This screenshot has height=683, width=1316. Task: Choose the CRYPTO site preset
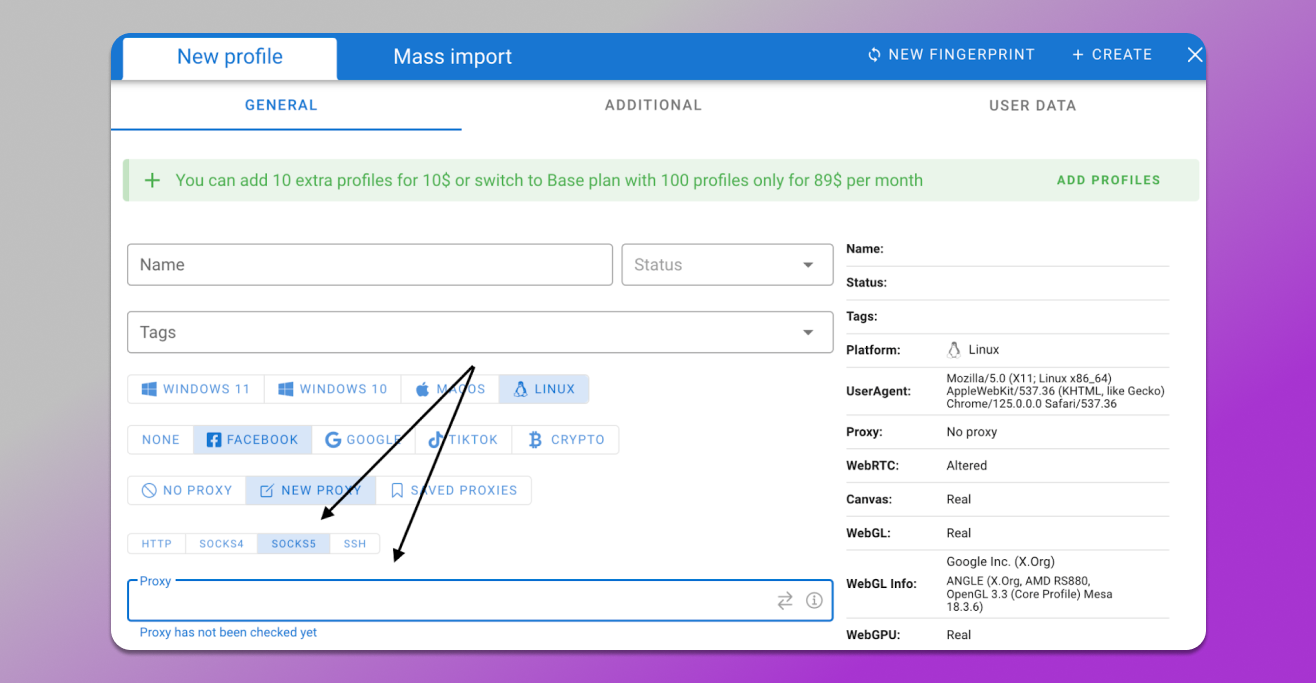(565, 440)
